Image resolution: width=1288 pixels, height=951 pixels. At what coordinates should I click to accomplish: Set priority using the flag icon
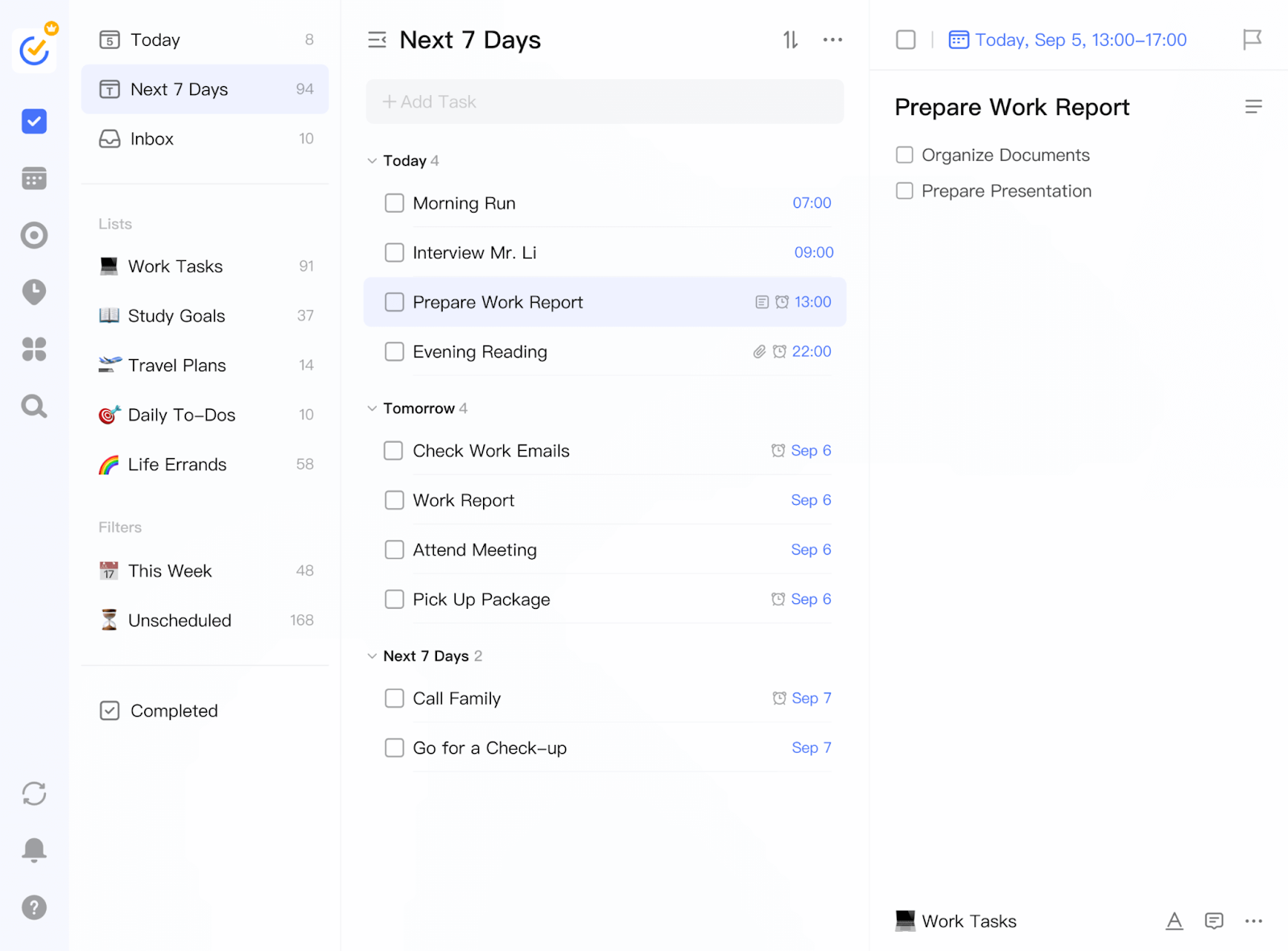[1253, 39]
